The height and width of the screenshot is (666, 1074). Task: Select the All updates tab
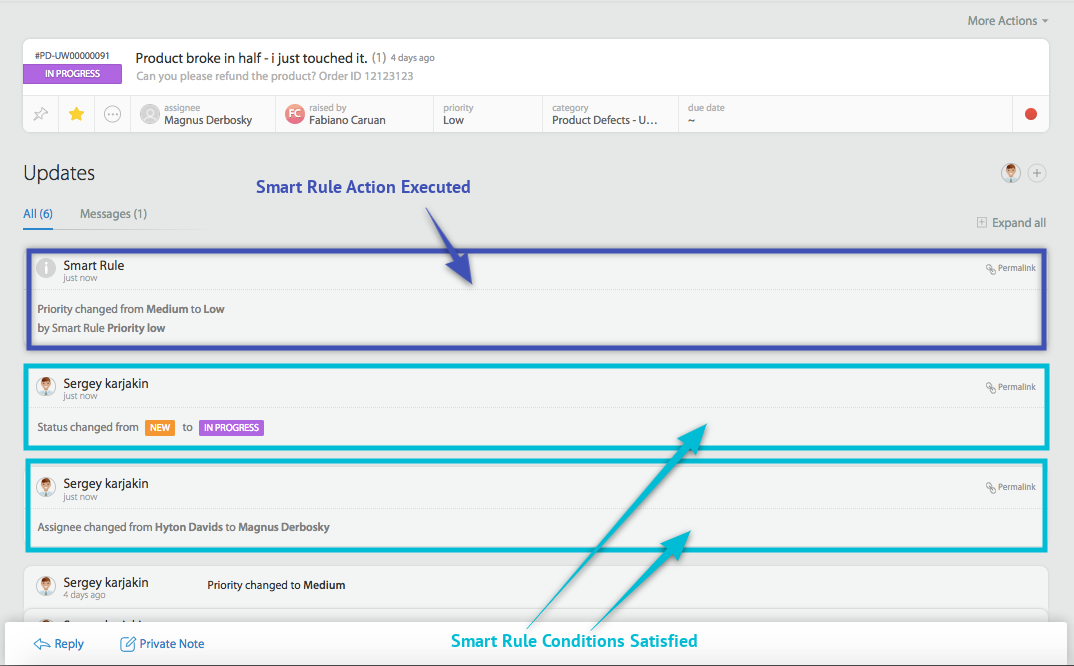[x=37, y=213]
